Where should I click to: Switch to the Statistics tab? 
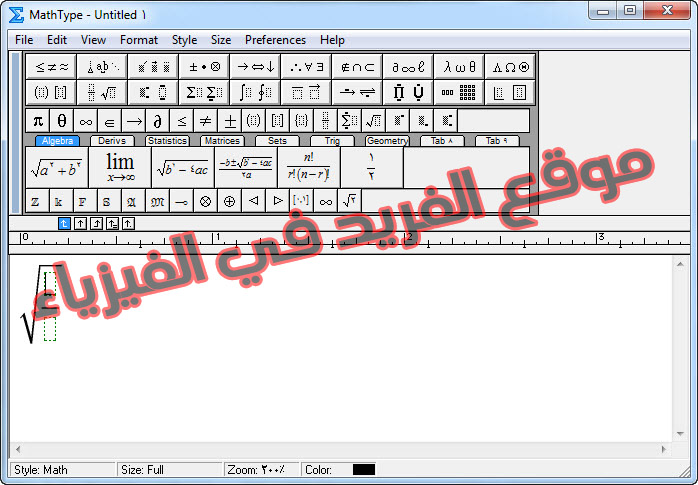click(167, 141)
